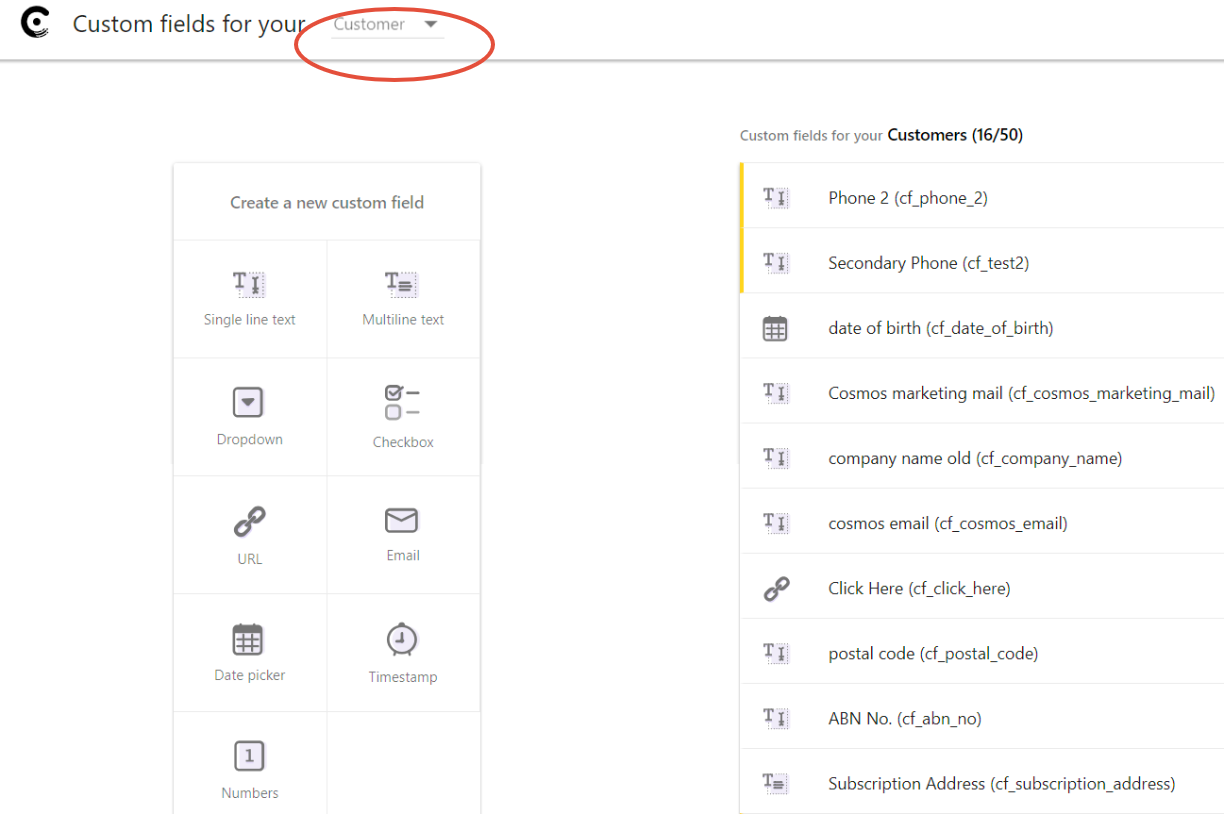Select the Secondary Phone field row

point(928,263)
